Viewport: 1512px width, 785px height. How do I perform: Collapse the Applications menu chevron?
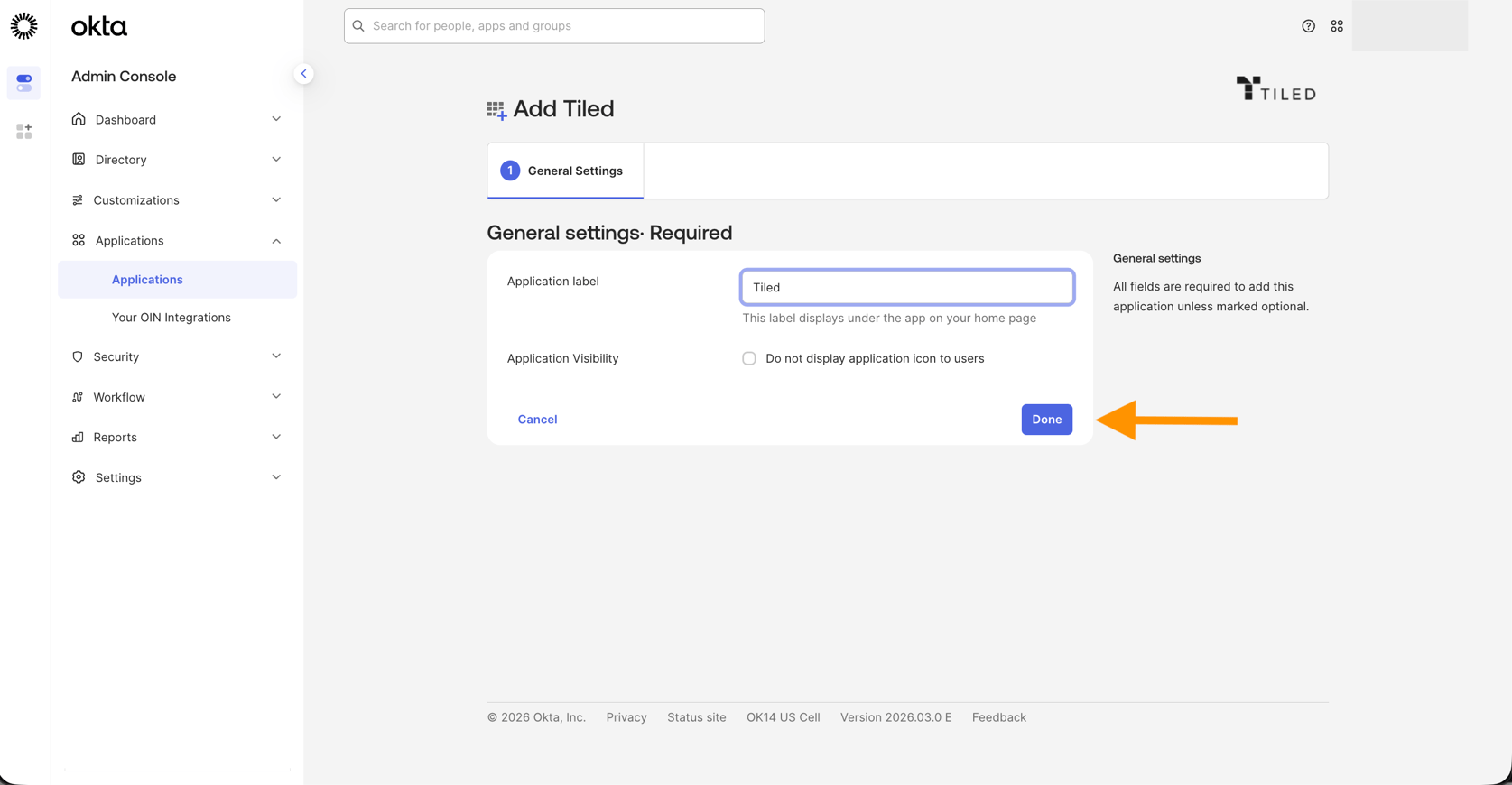pyautogui.click(x=276, y=241)
